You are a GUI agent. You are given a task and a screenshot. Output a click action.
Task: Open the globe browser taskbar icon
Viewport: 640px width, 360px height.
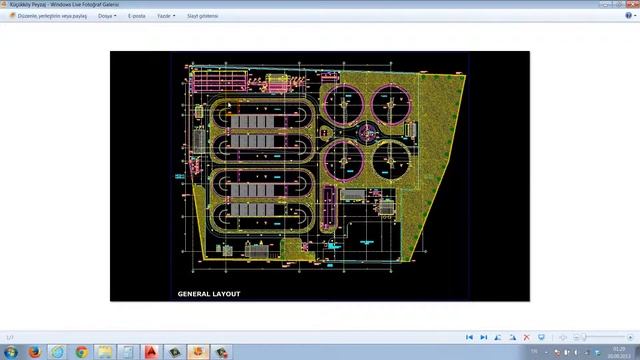(x=58, y=352)
